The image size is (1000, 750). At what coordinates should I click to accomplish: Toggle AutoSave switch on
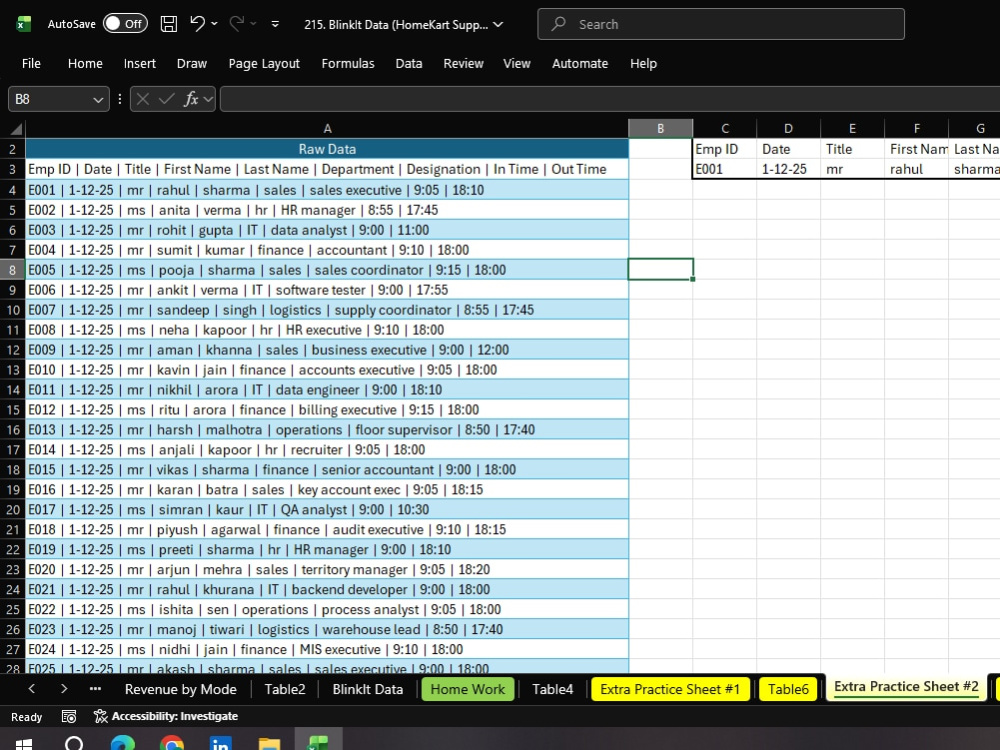pos(126,24)
